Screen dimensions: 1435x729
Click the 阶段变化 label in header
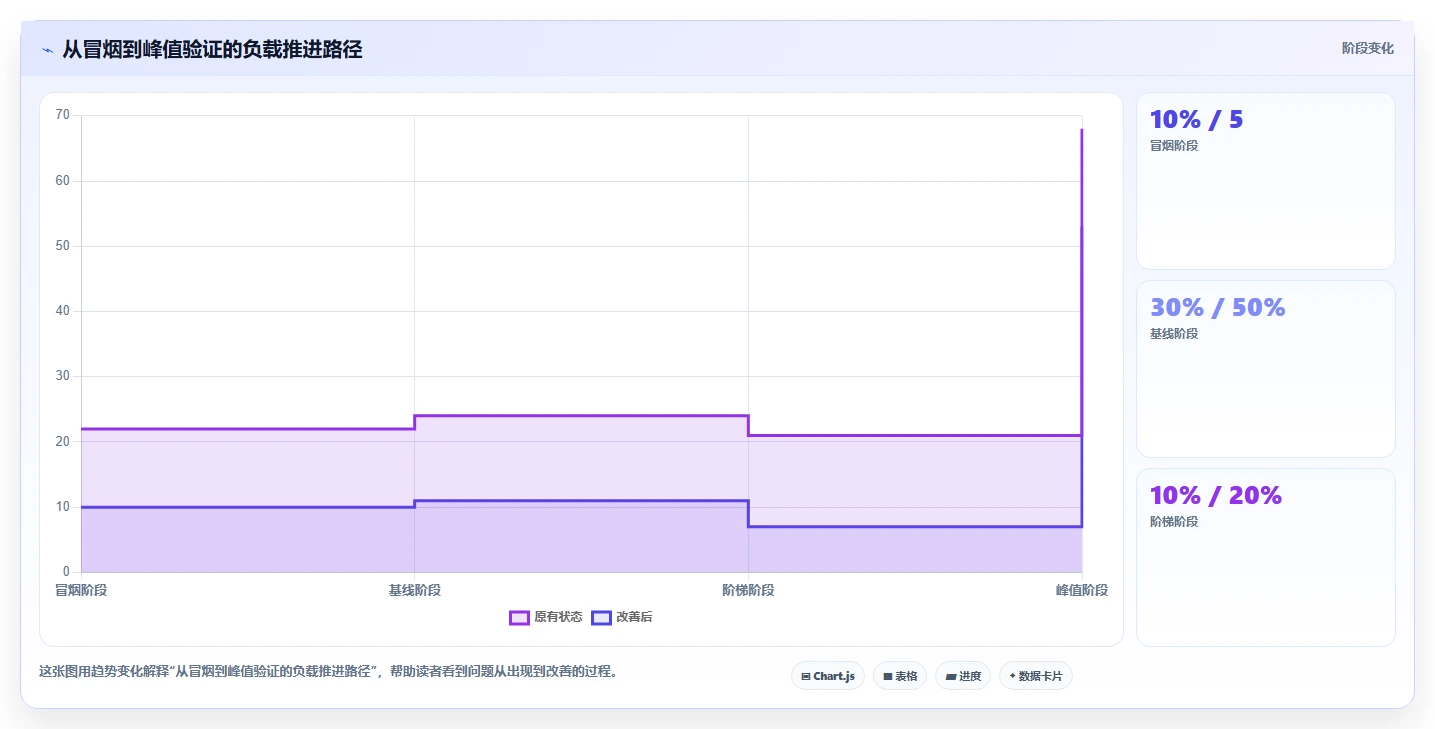pos(1368,49)
